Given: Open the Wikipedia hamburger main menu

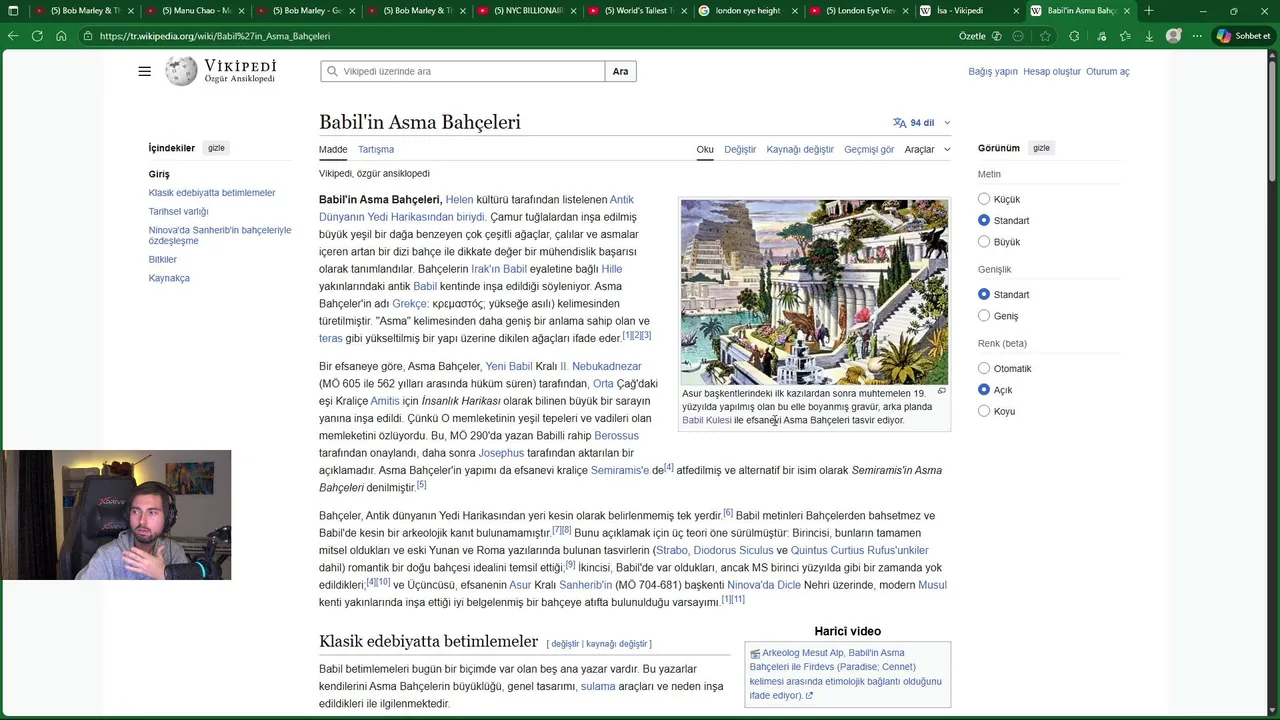Looking at the screenshot, I should click(145, 71).
